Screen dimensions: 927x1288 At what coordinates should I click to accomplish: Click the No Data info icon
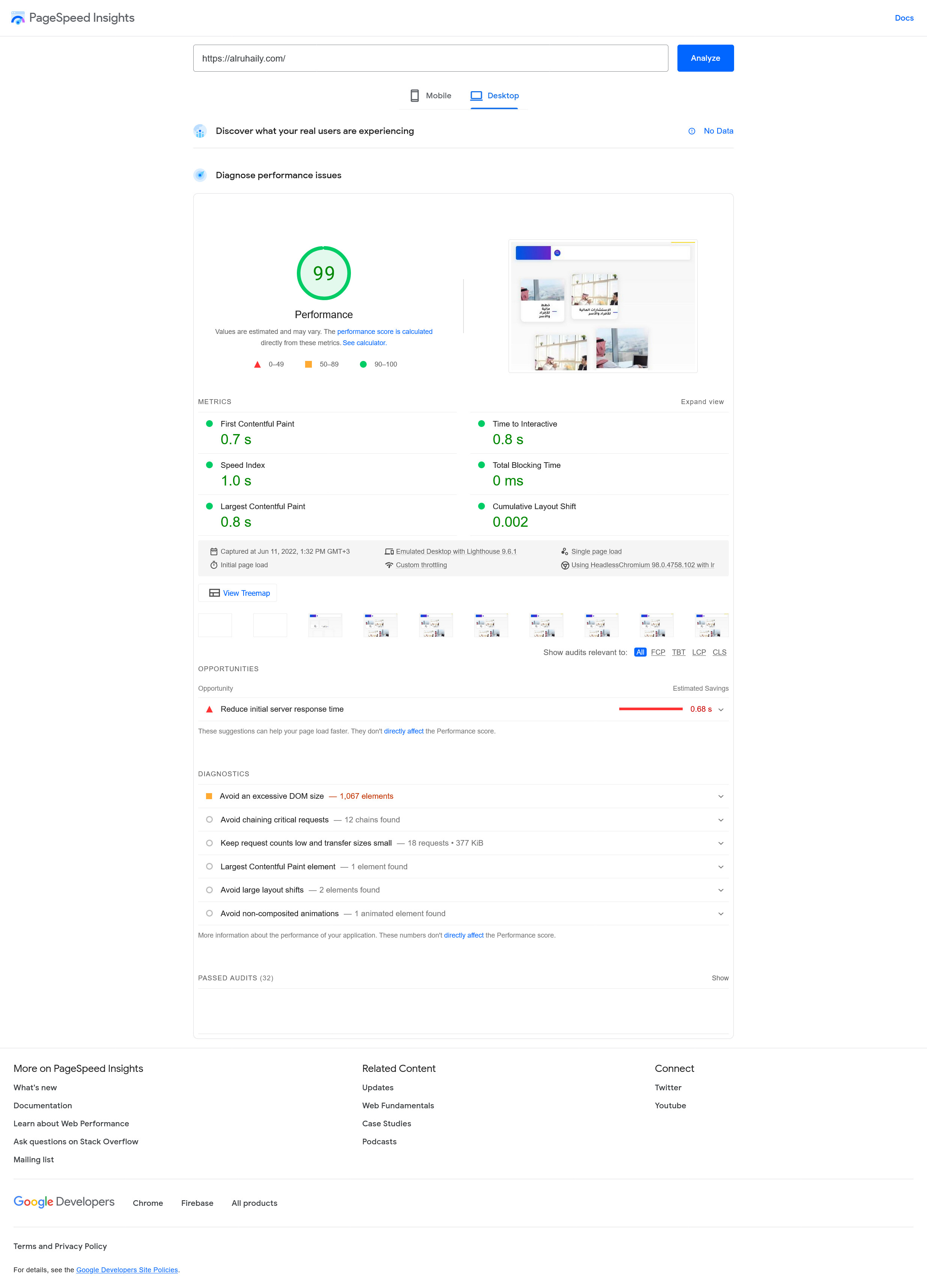[691, 131]
